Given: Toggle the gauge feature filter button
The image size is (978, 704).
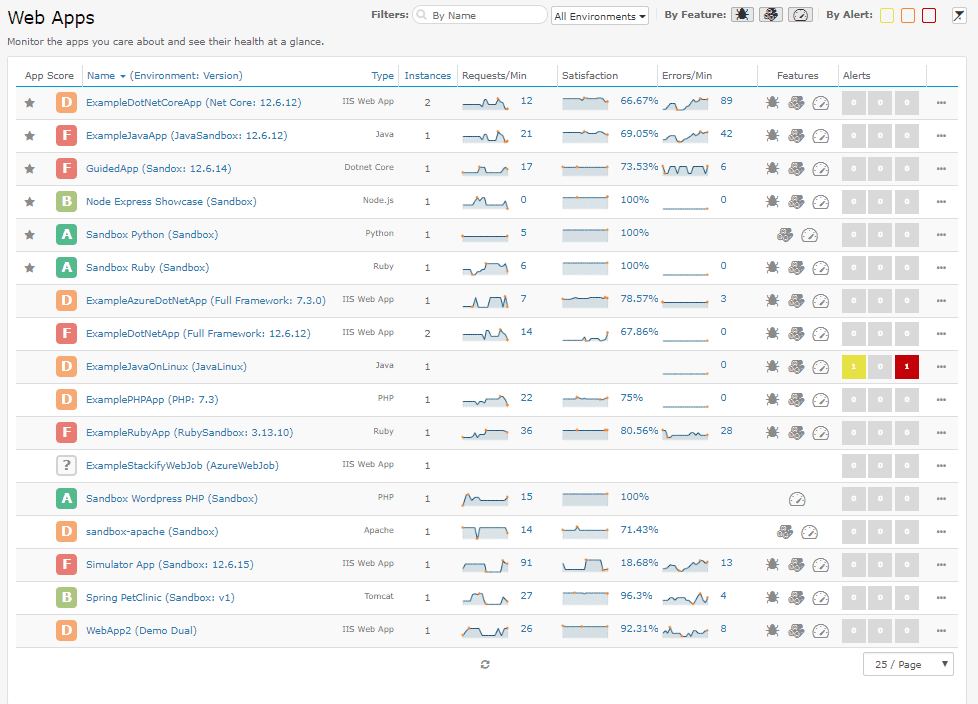Looking at the screenshot, I should tap(800, 15).
